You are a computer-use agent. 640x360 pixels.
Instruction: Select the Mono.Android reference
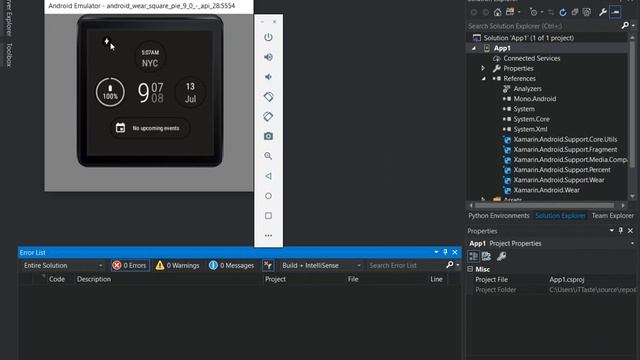pyautogui.click(x=534, y=99)
